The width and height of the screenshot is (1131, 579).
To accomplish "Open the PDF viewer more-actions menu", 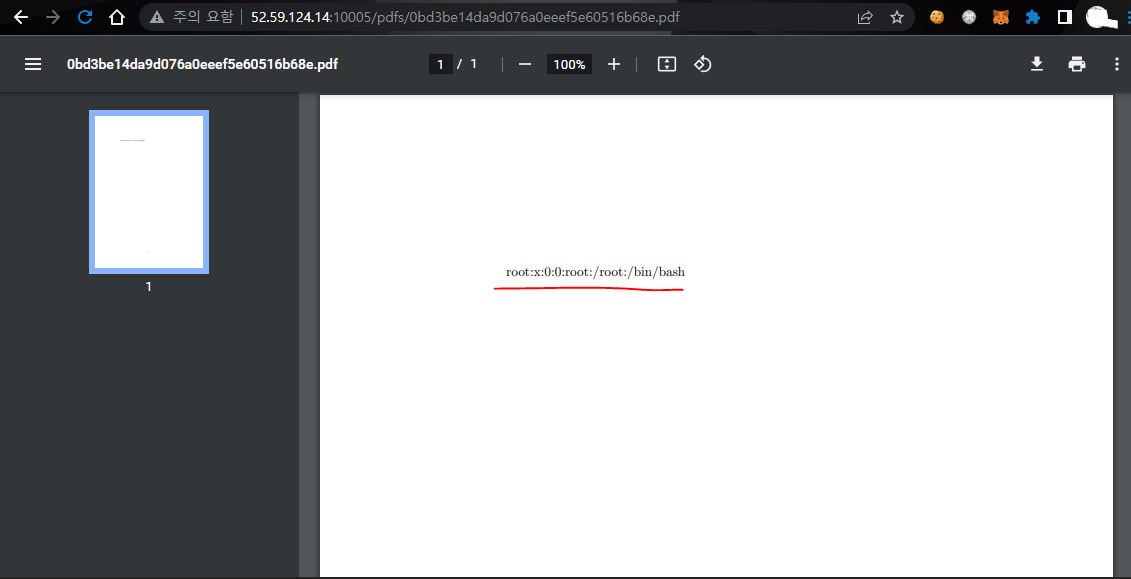I will 1117,64.
